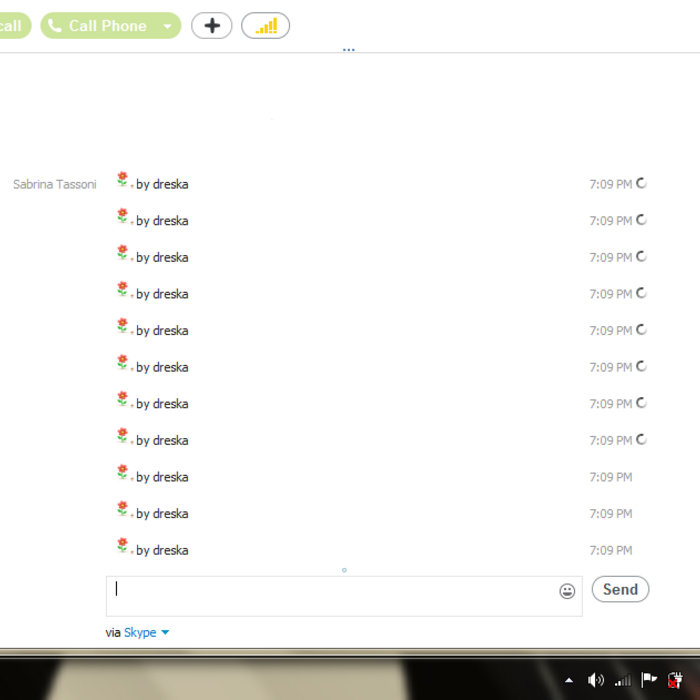Open the emoticon picker smiley
Screen dimensions: 700x700
click(x=567, y=591)
